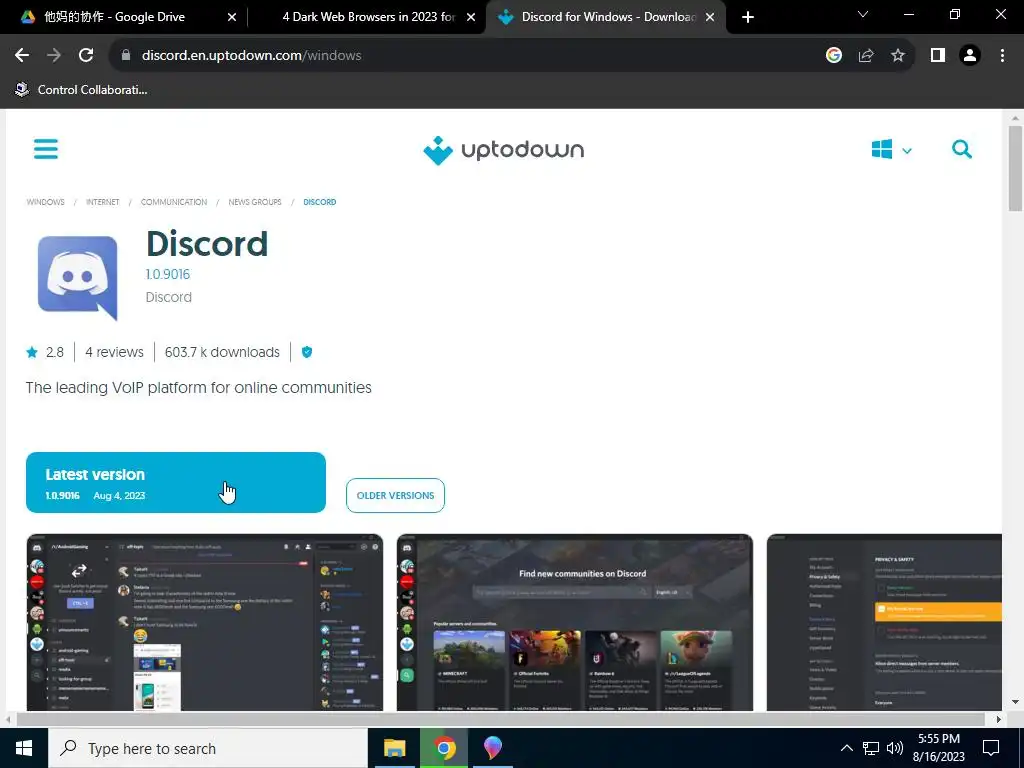Click the Uptodown search magnifier icon
The height and width of the screenshot is (768, 1024).
point(962,149)
